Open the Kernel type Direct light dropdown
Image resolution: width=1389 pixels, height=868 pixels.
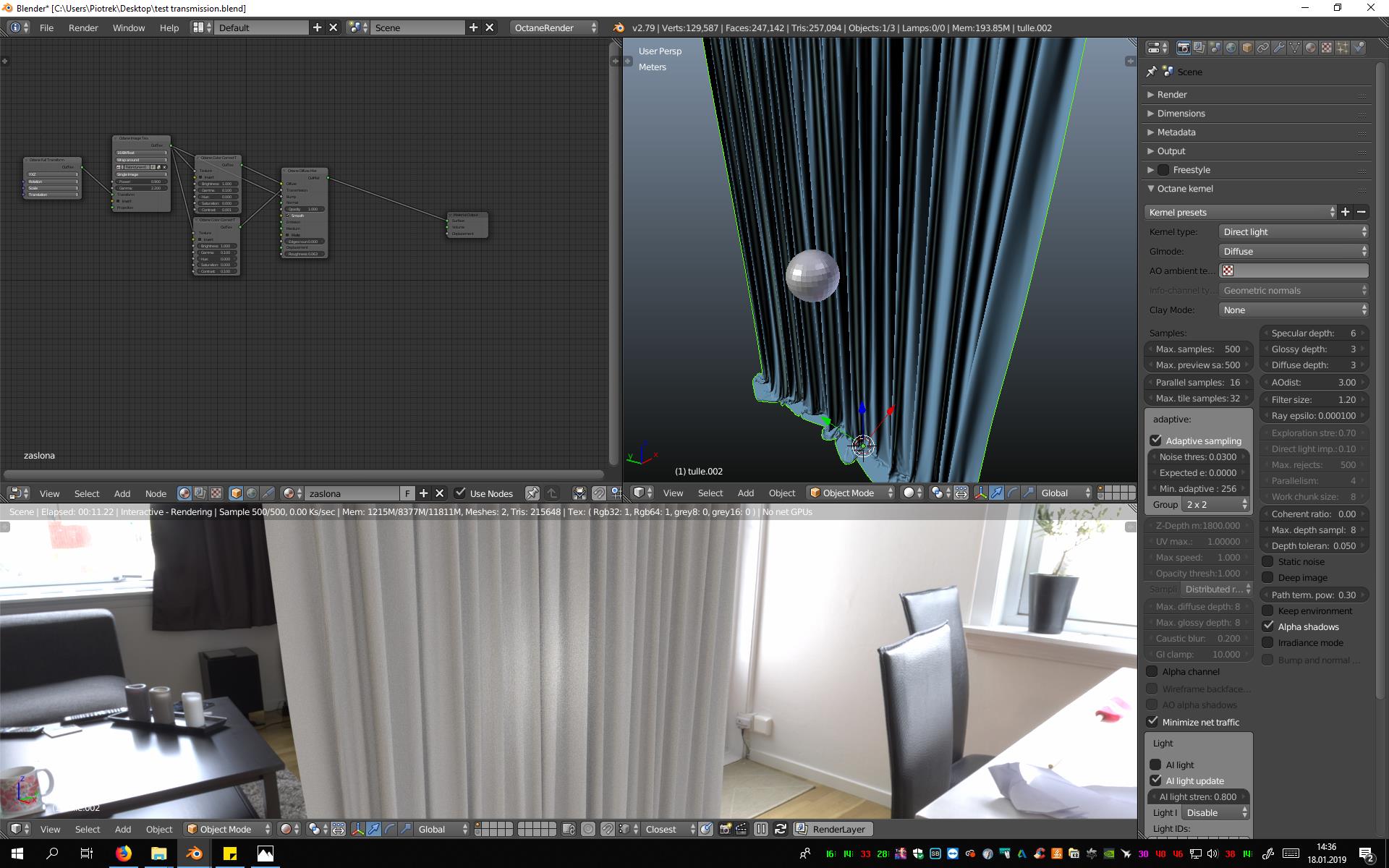[x=1293, y=231]
